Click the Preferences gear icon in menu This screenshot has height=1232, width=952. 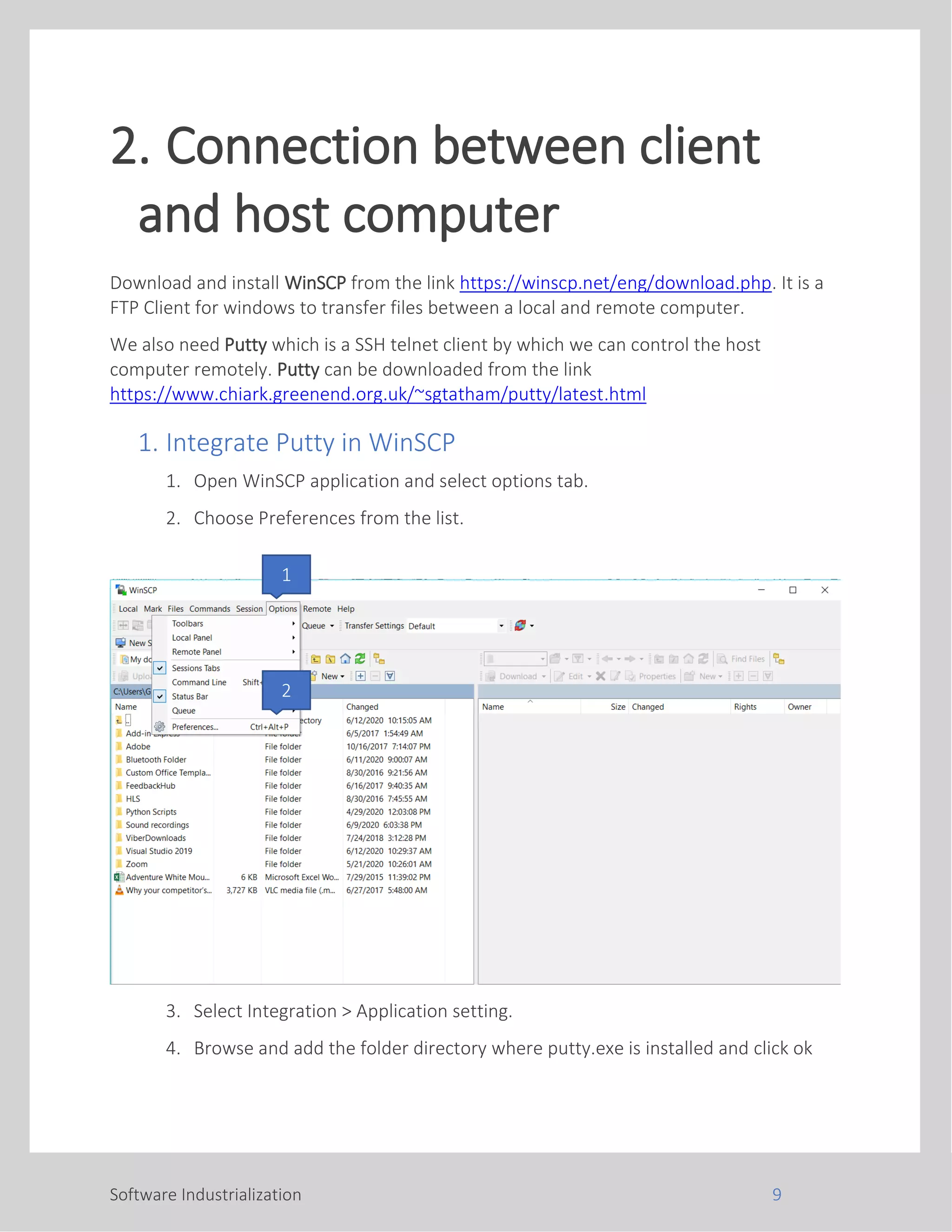(x=159, y=727)
